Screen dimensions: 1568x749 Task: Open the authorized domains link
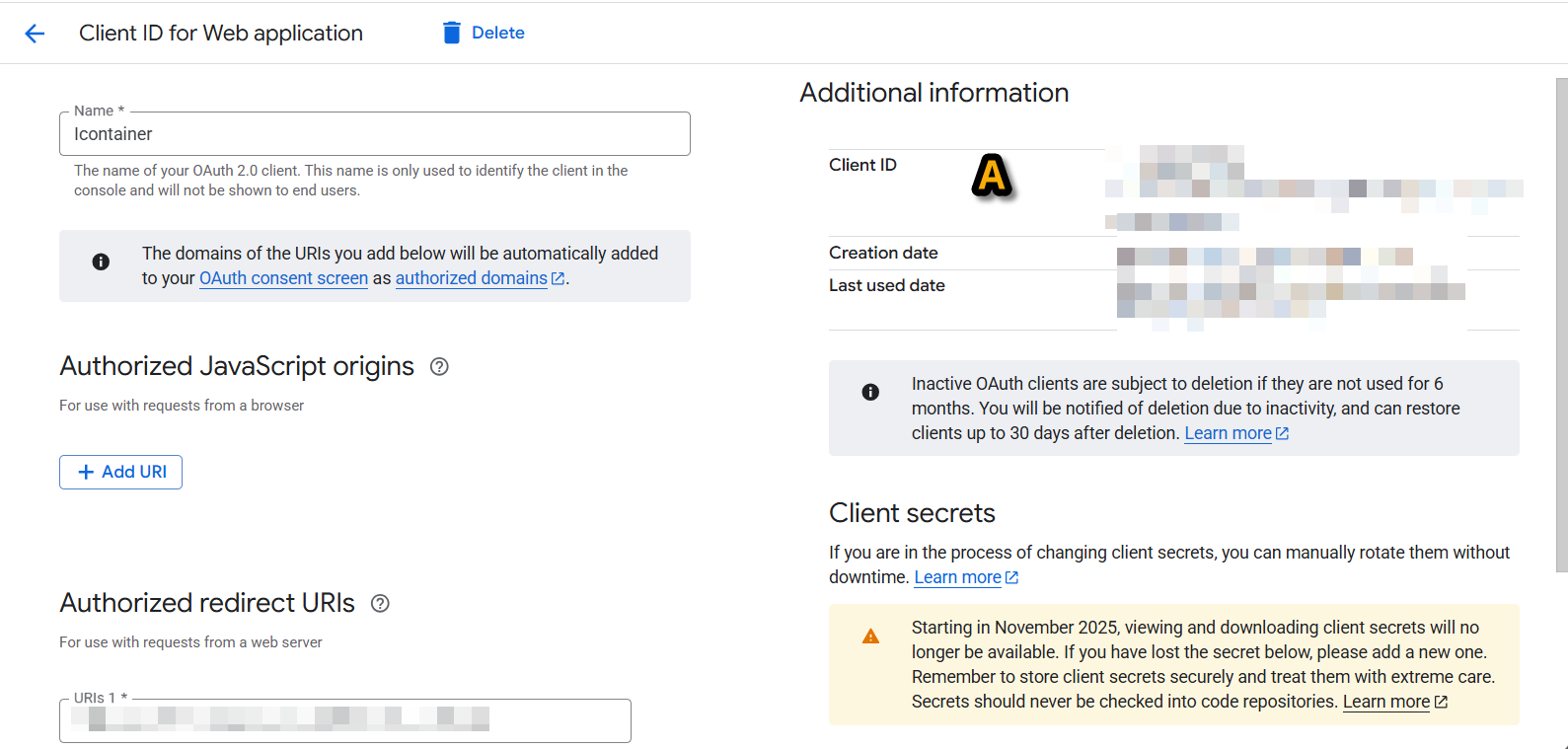pos(472,278)
